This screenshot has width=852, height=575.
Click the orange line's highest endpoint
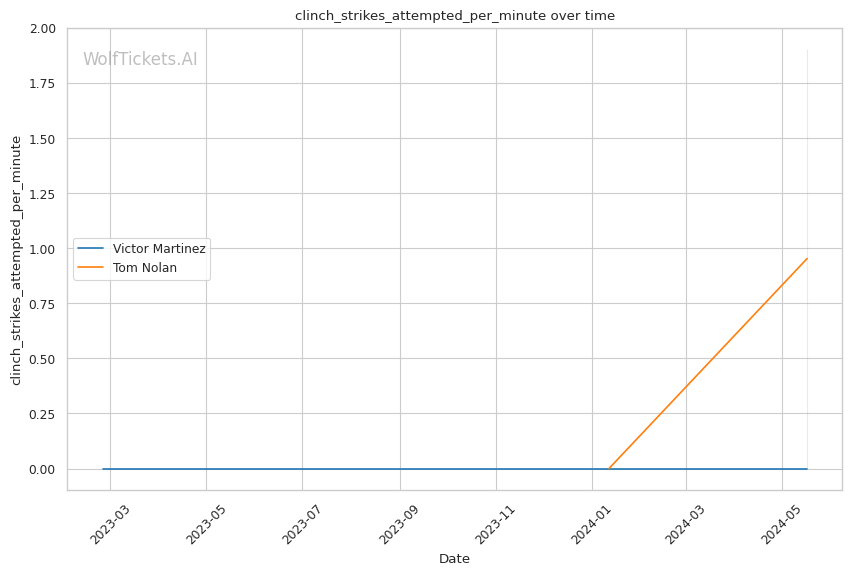(807, 258)
